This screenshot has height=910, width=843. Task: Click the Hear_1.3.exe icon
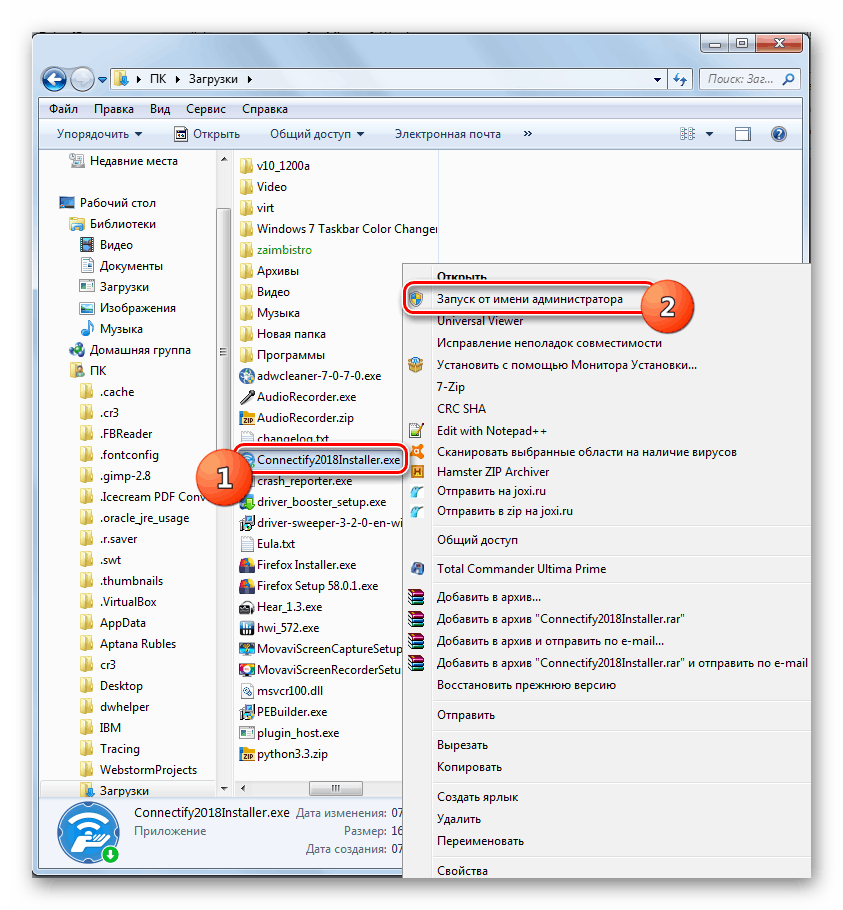point(247,607)
